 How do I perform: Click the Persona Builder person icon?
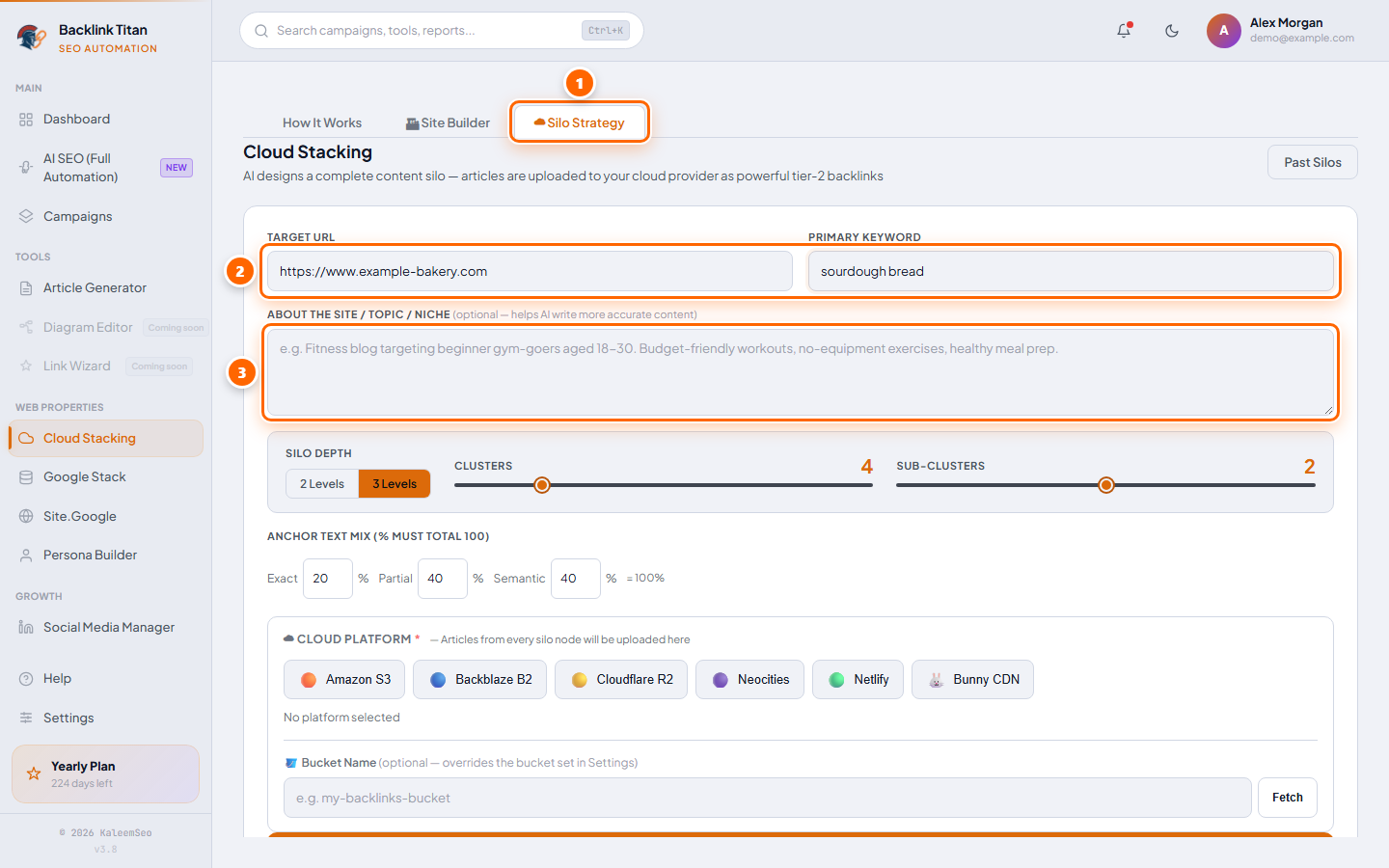tap(26, 556)
